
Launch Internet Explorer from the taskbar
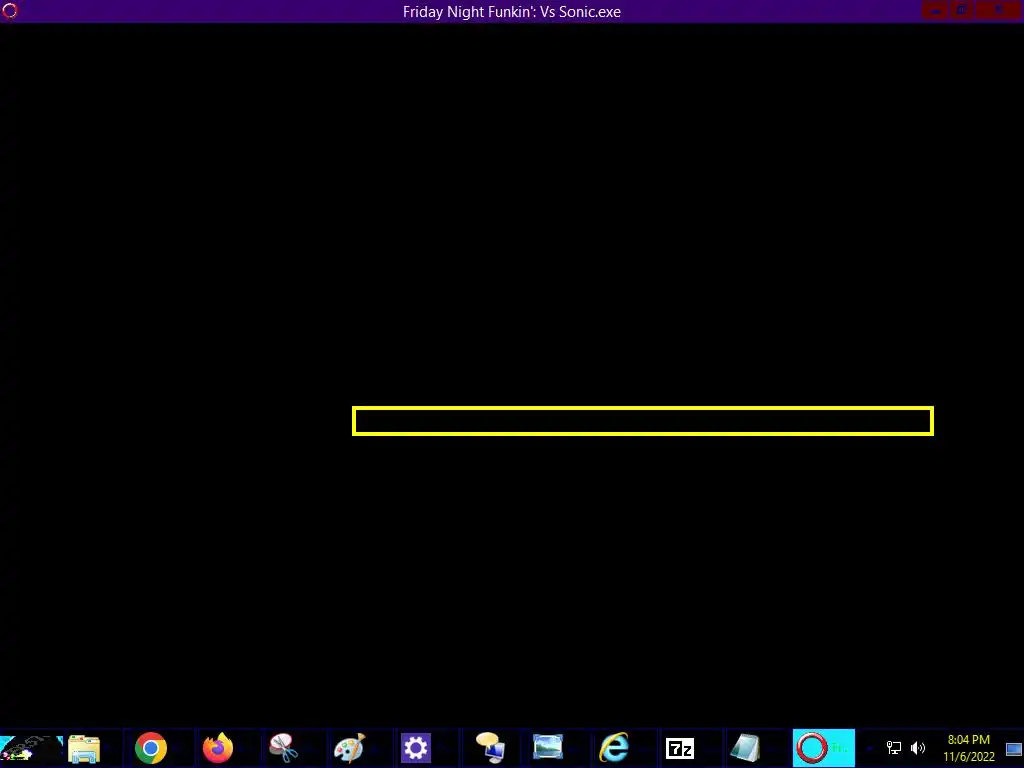614,748
